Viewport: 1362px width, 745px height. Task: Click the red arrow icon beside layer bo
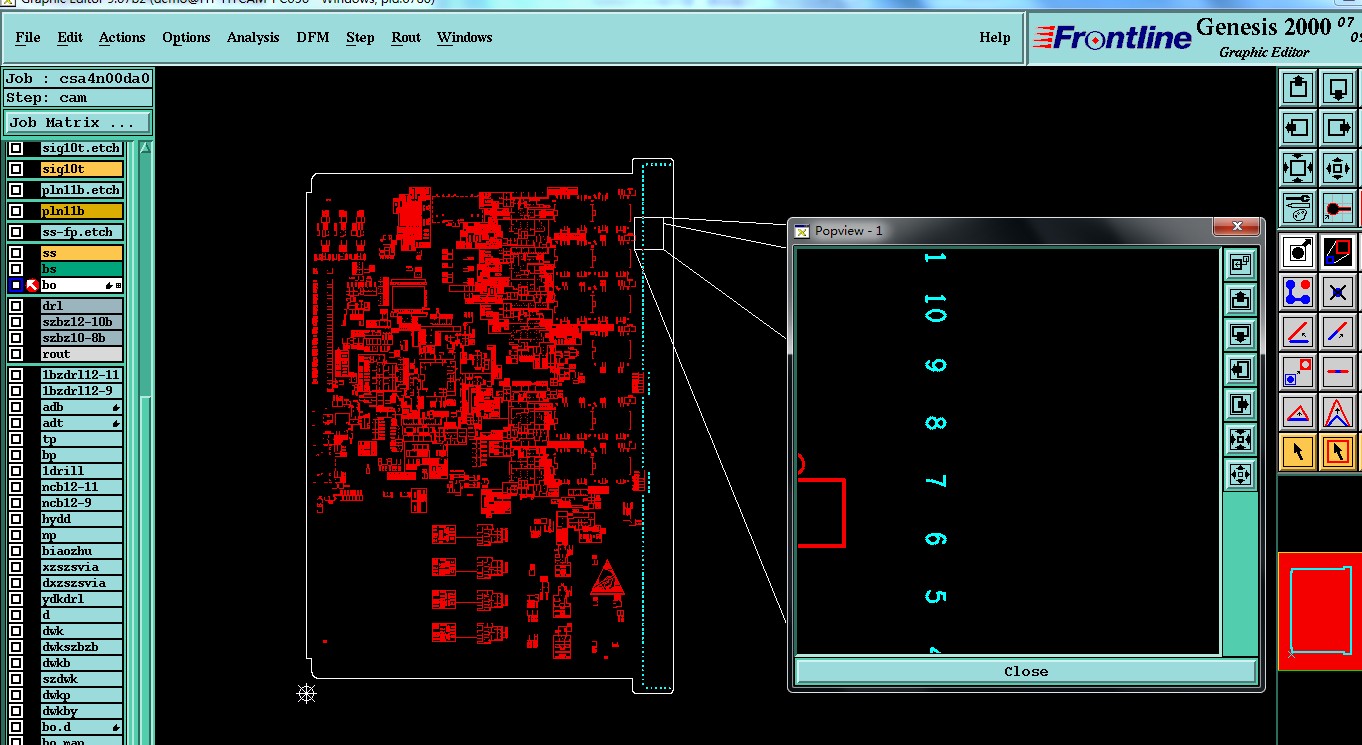click(32, 285)
